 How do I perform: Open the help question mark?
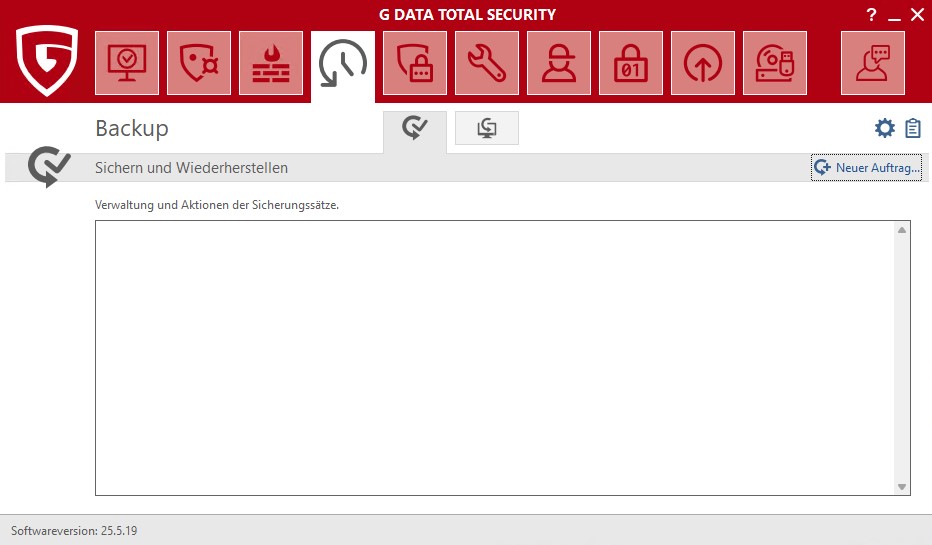871,14
